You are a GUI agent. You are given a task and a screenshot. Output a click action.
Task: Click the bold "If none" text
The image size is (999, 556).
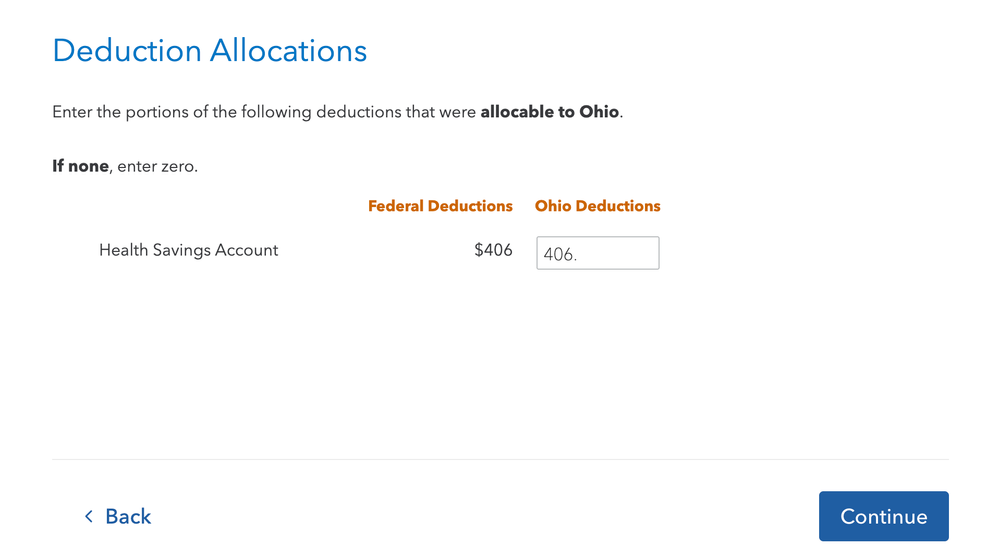pos(80,166)
